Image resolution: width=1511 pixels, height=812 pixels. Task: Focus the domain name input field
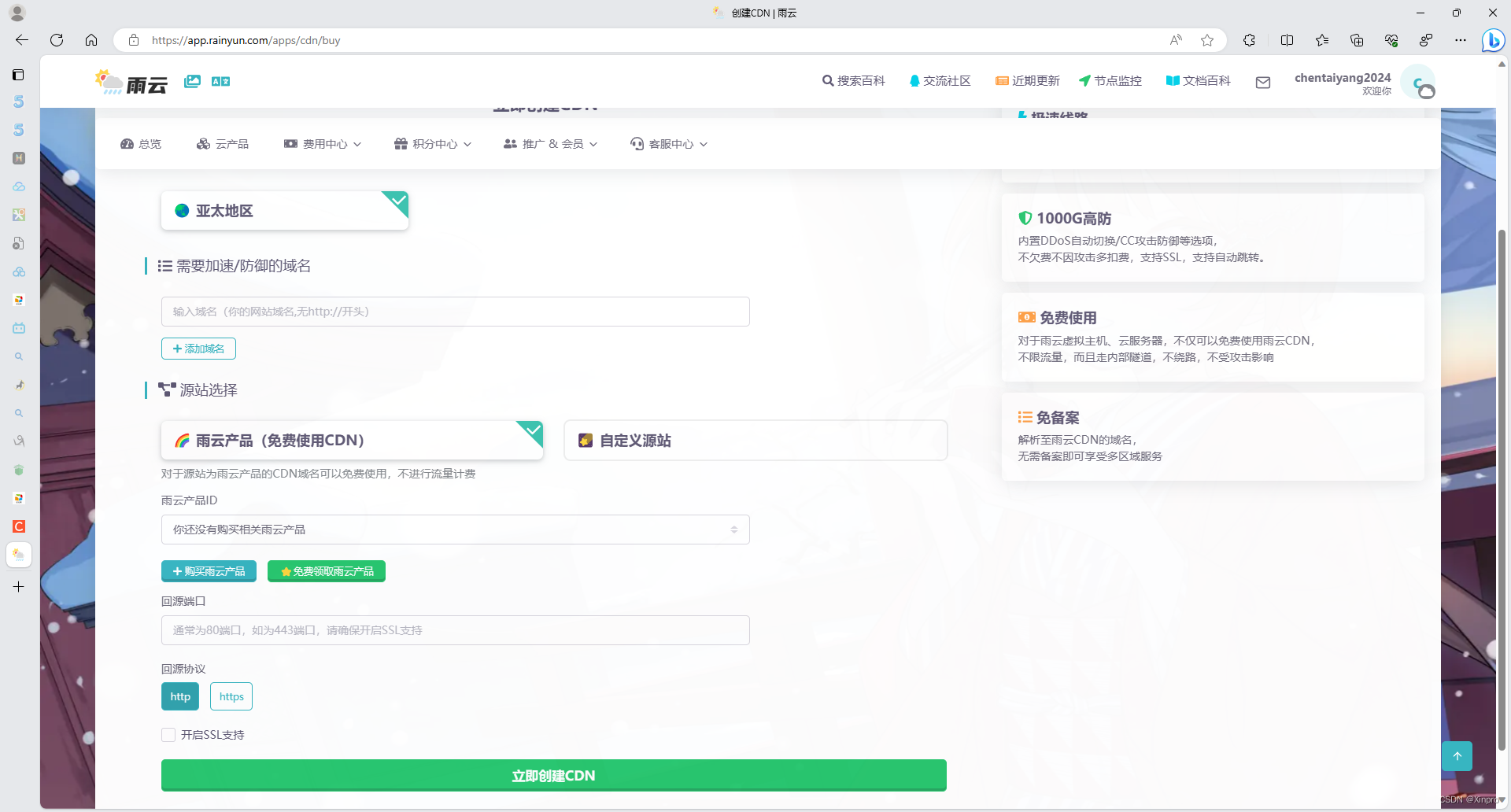pyautogui.click(x=456, y=312)
